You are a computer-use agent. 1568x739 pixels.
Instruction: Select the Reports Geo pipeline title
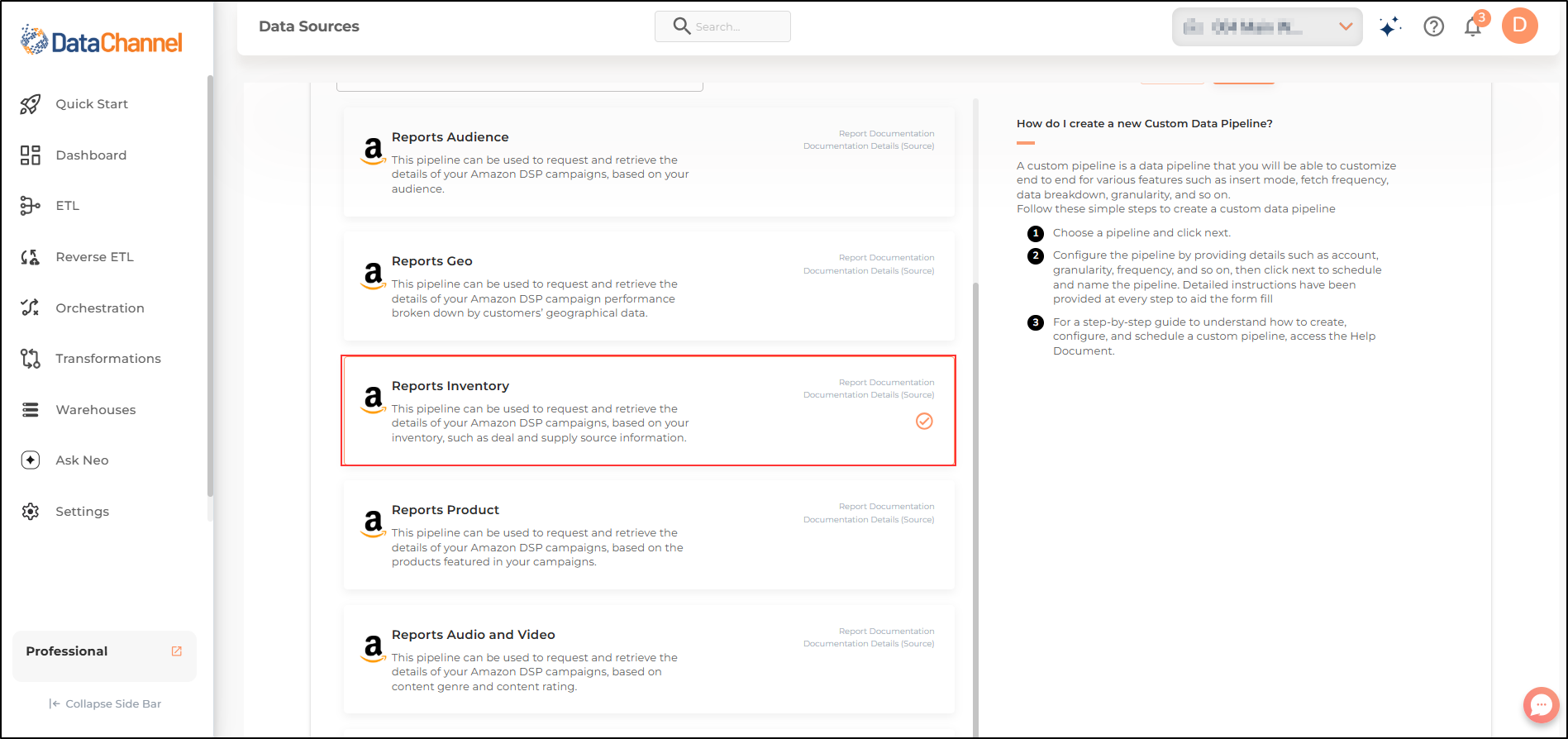pos(432,261)
